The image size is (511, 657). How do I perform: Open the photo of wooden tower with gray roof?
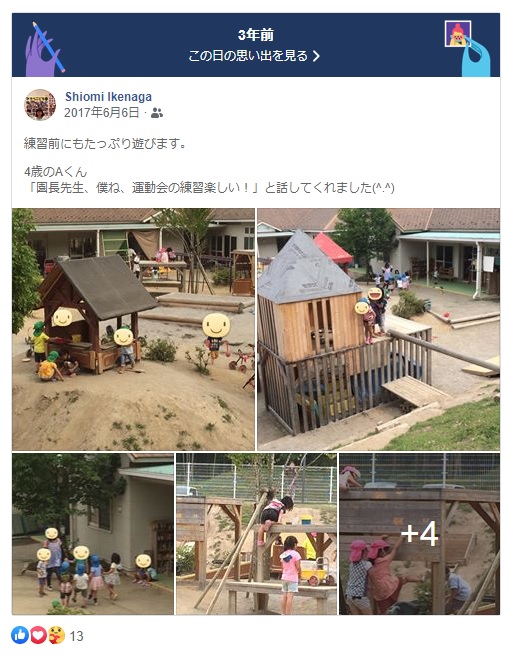378,329
